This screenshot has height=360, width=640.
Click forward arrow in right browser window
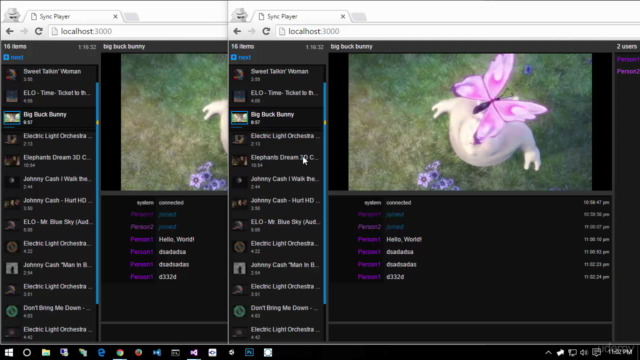251,31
